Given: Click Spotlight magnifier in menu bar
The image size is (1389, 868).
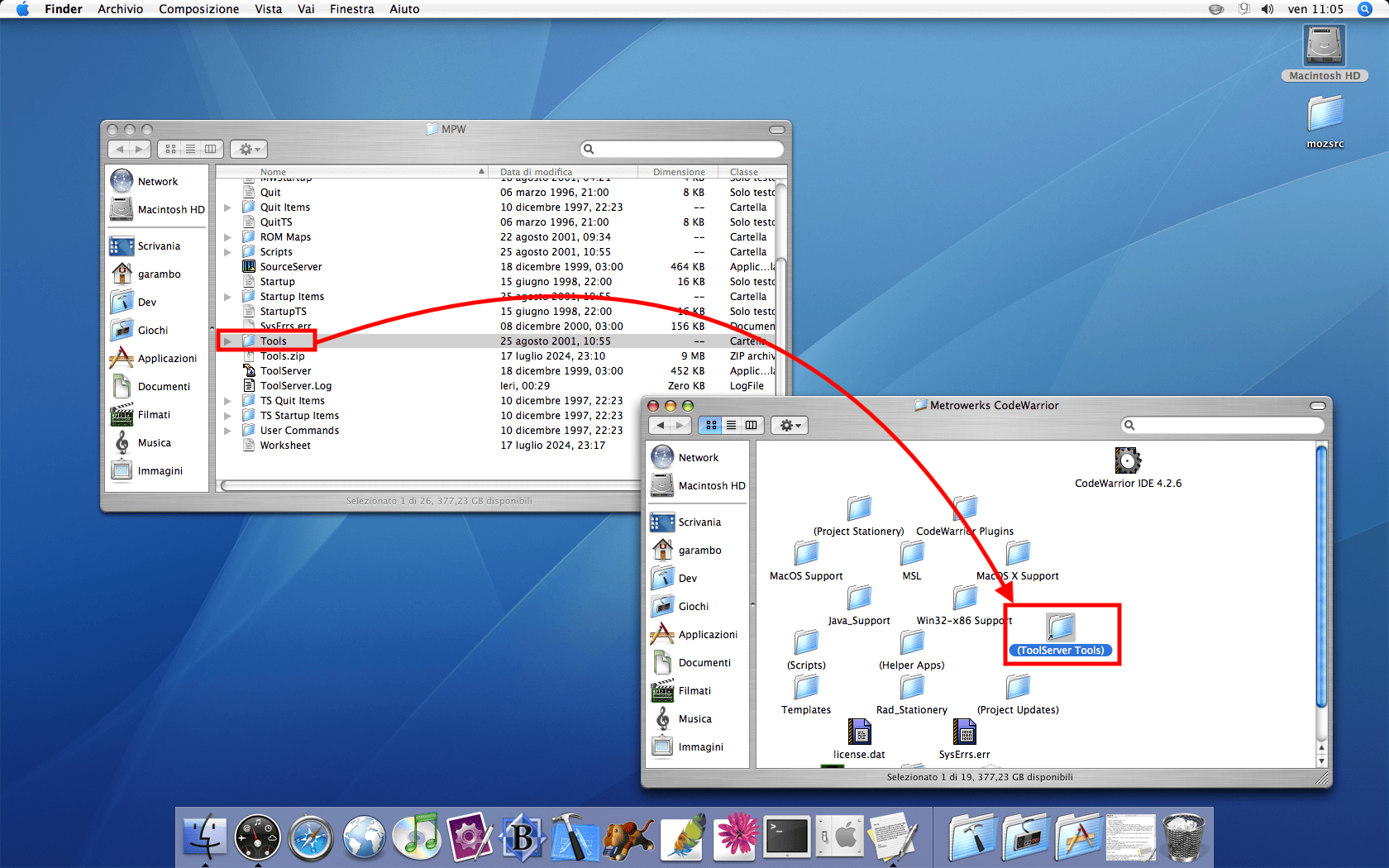Looking at the screenshot, I should (1365, 9).
